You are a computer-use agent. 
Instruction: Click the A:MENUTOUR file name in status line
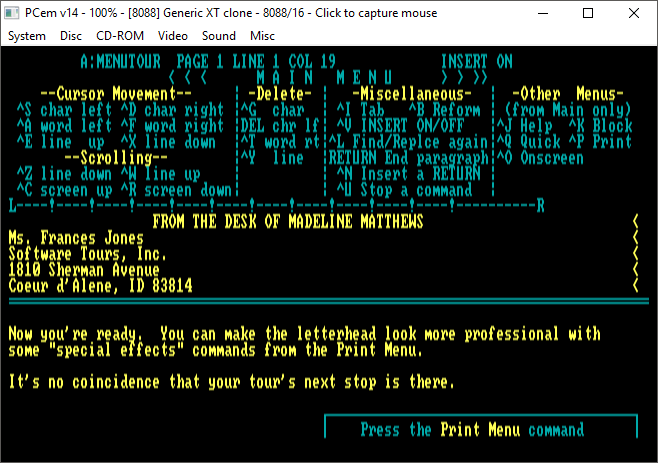120,62
